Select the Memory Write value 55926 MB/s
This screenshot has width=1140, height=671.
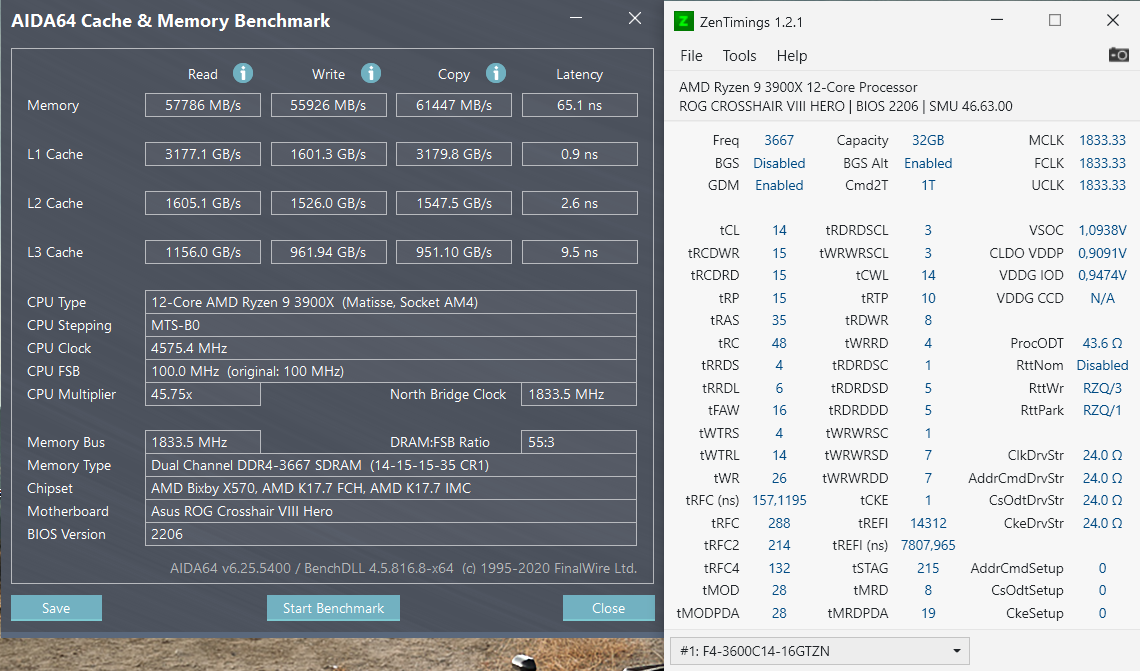[328, 105]
